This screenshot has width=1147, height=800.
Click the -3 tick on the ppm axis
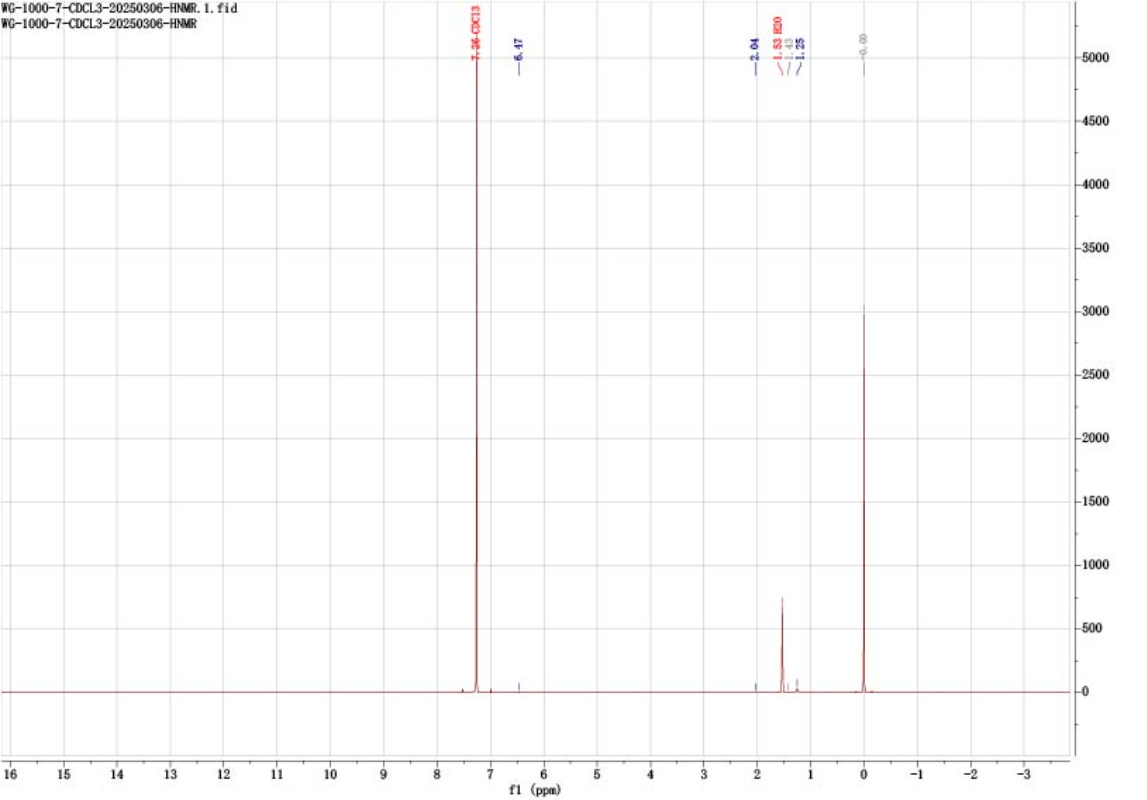pos(1023,774)
